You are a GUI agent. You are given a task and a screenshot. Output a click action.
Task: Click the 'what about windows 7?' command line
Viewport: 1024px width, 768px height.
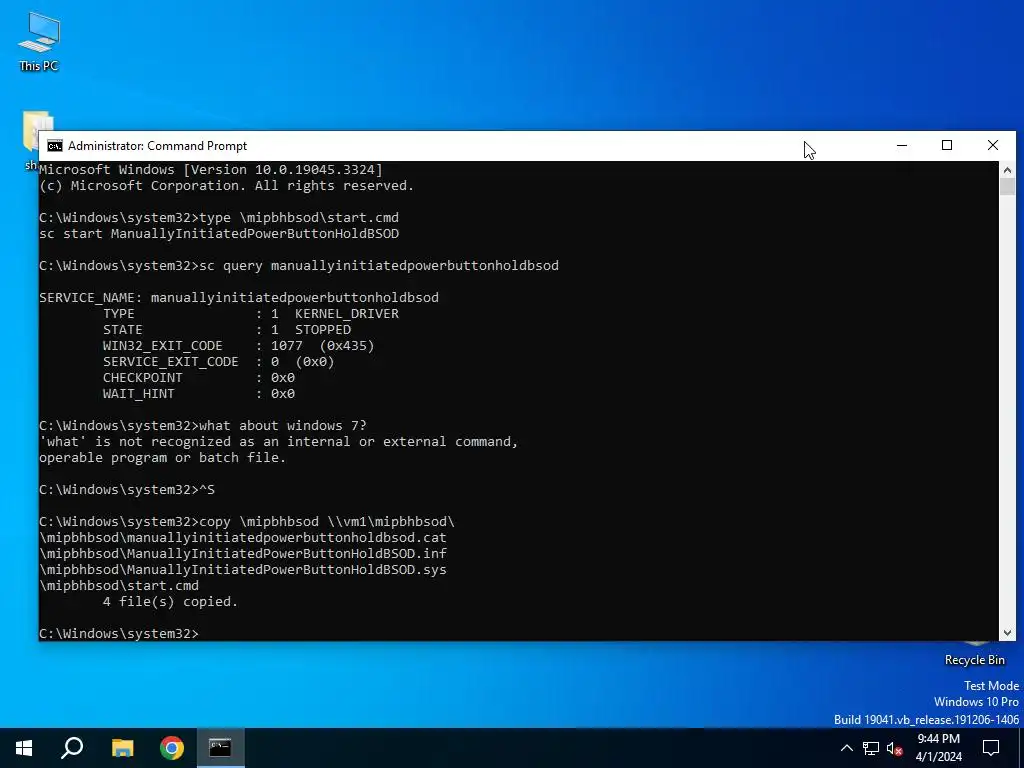click(x=202, y=426)
